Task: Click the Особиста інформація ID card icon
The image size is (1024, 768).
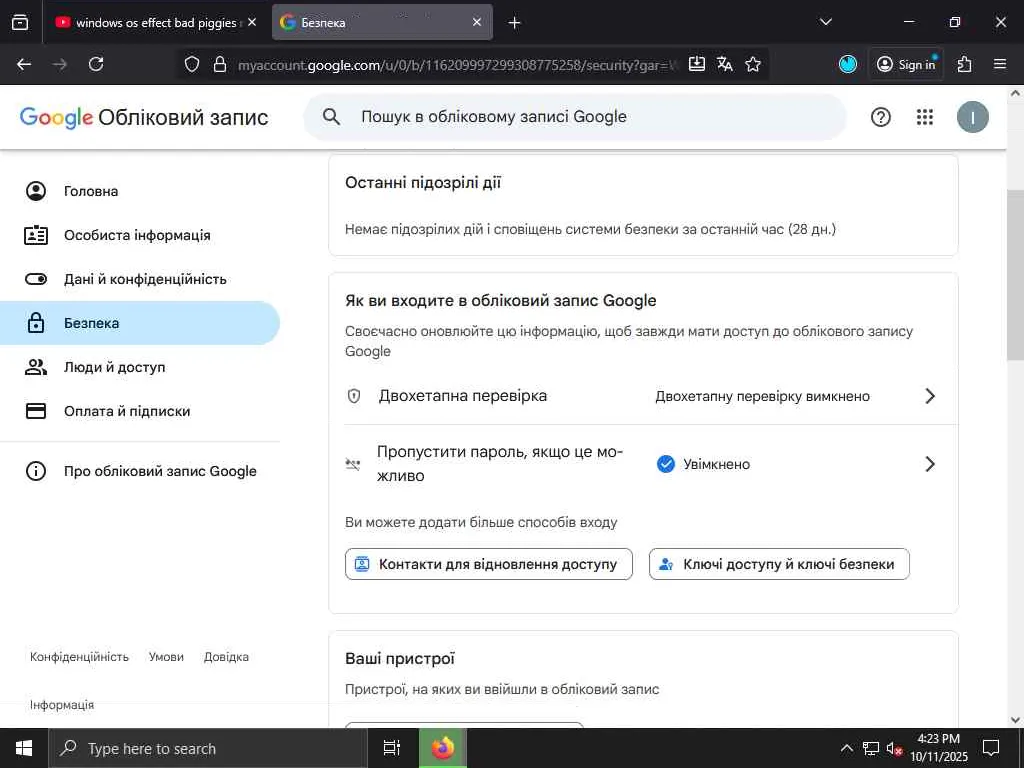Action: tap(36, 235)
